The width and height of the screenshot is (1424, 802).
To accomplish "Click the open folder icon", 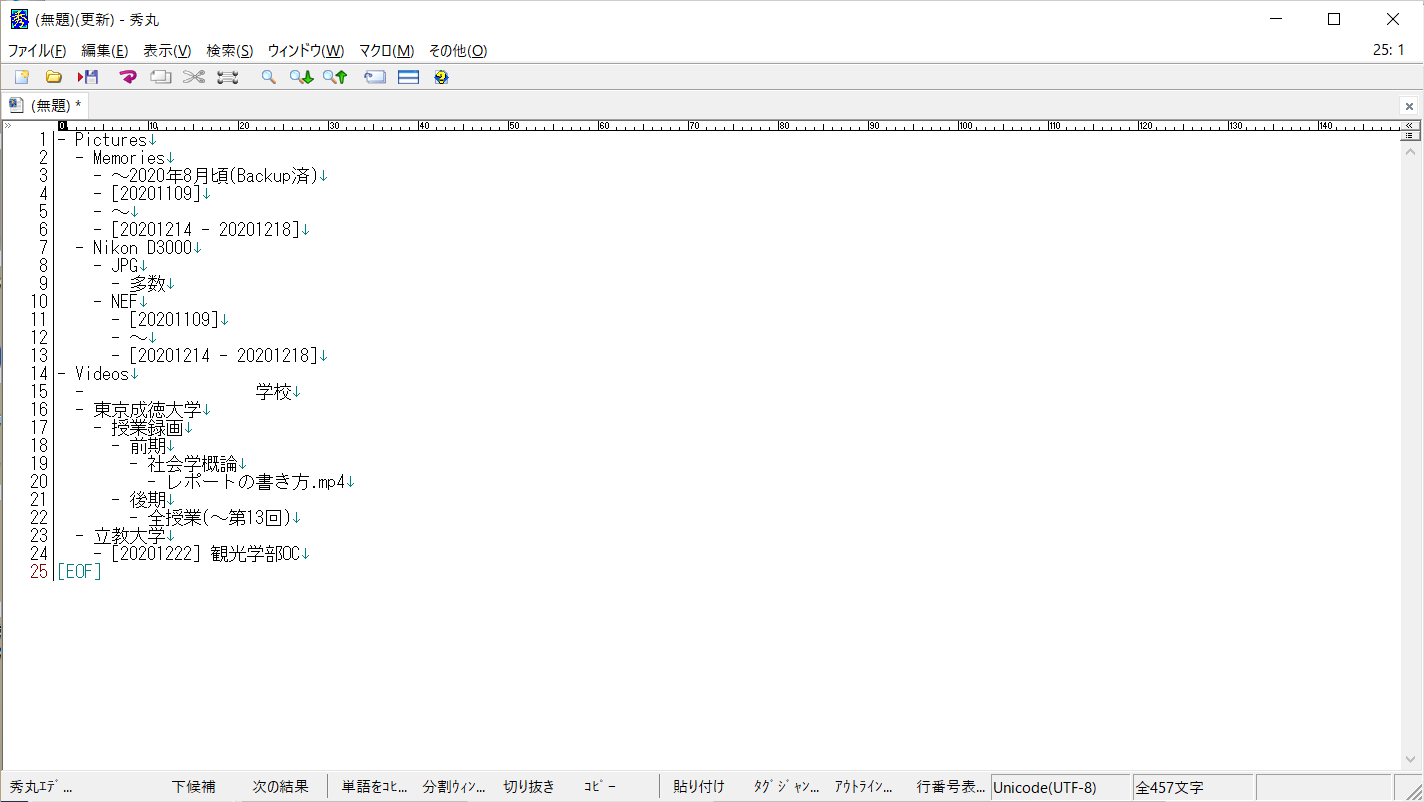I will click(x=54, y=77).
